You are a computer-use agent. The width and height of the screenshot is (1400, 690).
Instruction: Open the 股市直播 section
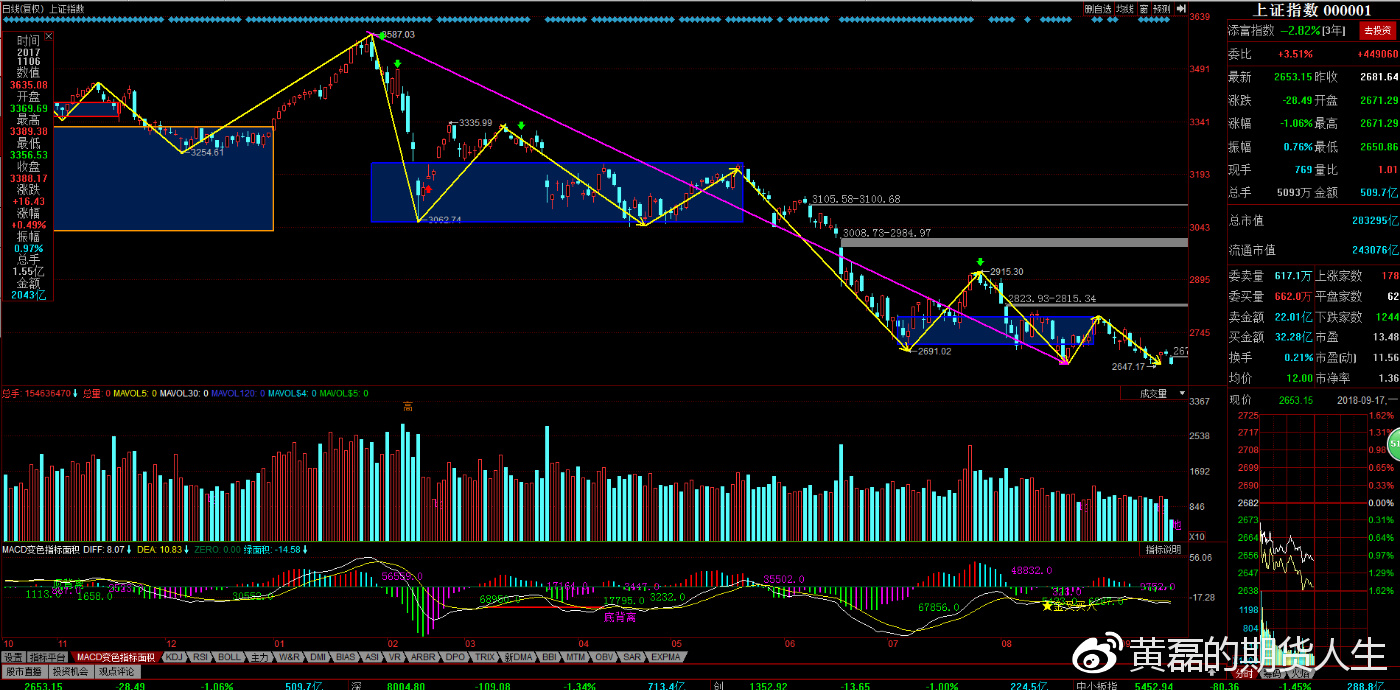pos(23,671)
